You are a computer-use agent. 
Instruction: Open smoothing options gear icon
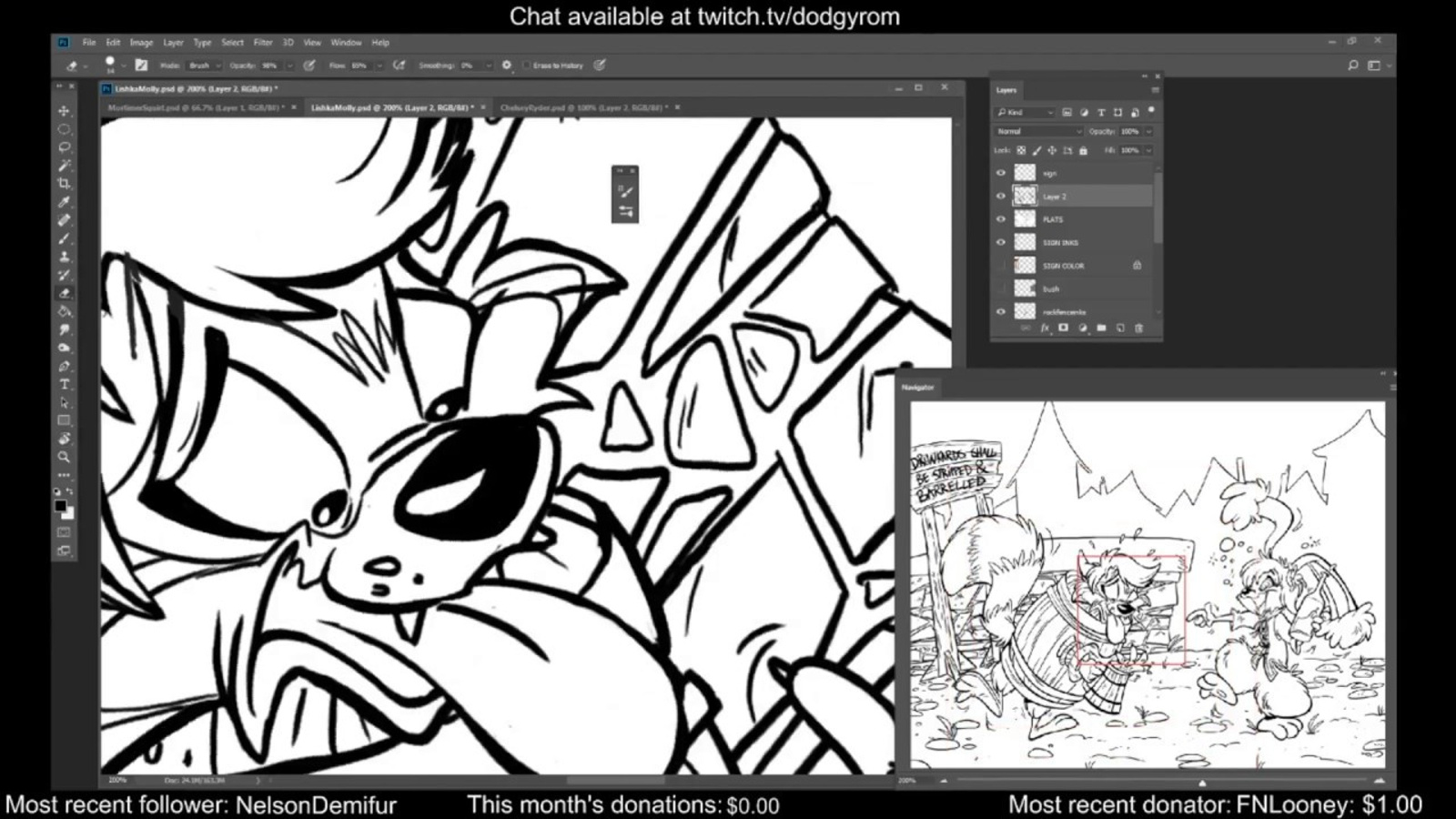click(507, 66)
